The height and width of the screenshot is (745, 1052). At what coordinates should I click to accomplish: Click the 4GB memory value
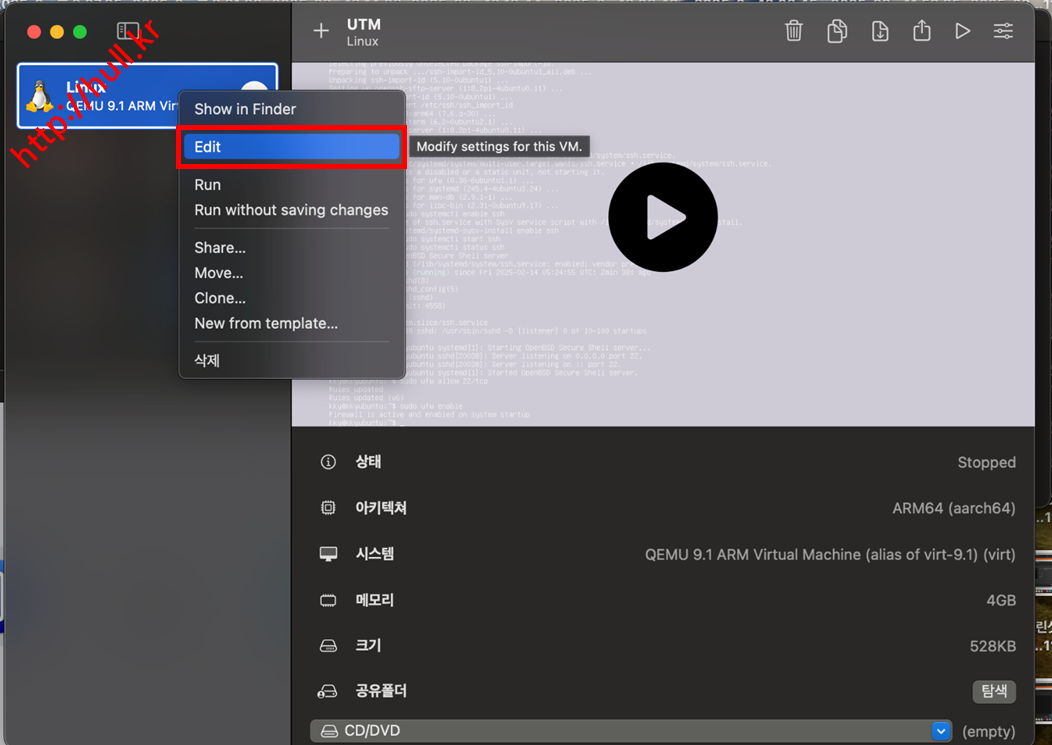pos(1001,600)
